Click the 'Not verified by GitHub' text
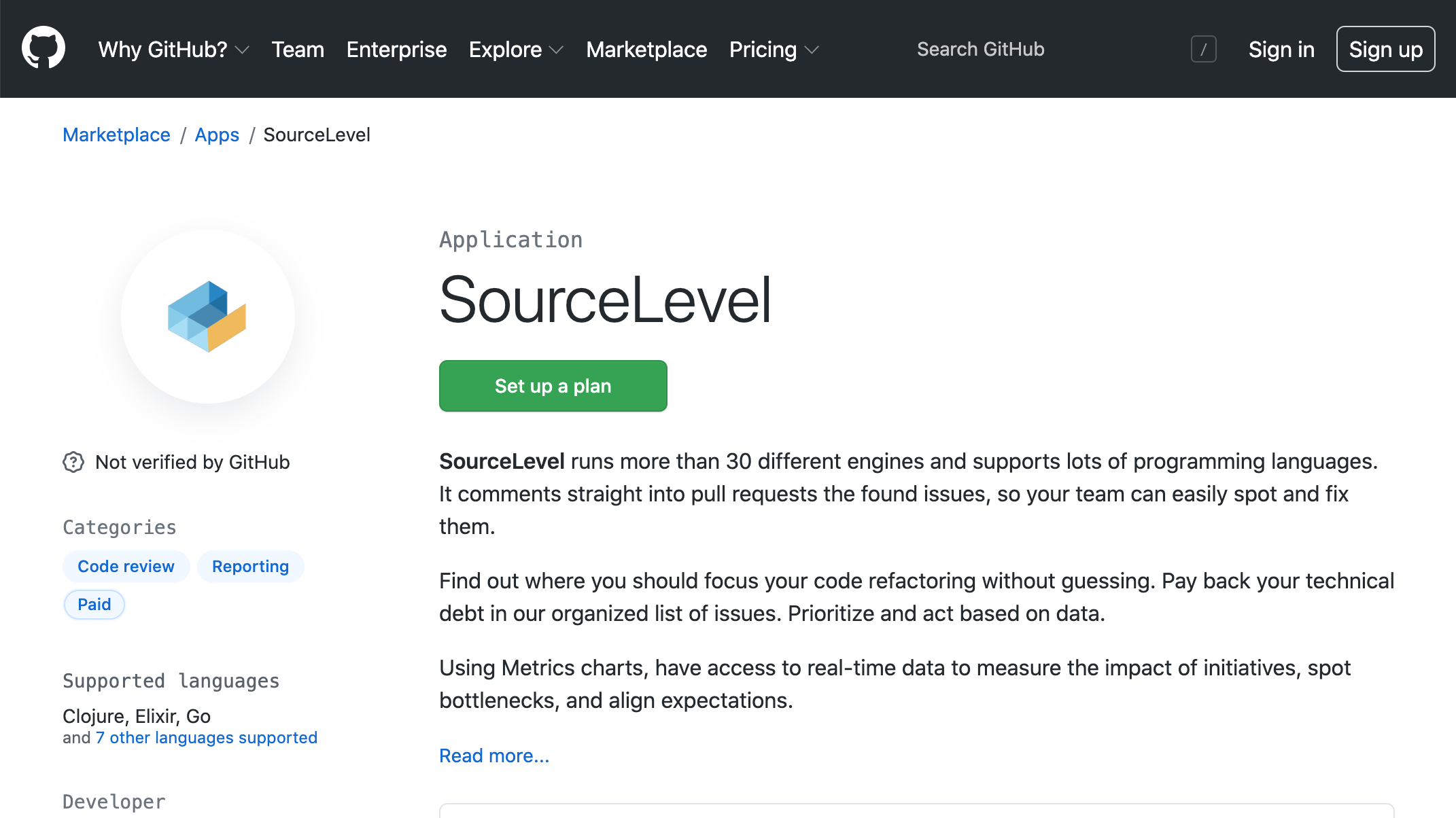Viewport: 1456px width, 818px height. click(192, 462)
